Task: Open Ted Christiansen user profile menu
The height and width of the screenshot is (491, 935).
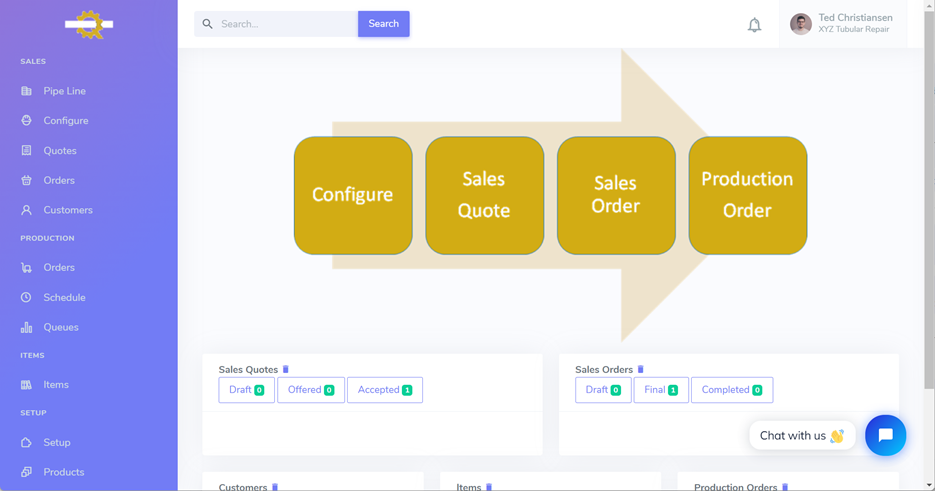Action: point(842,24)
